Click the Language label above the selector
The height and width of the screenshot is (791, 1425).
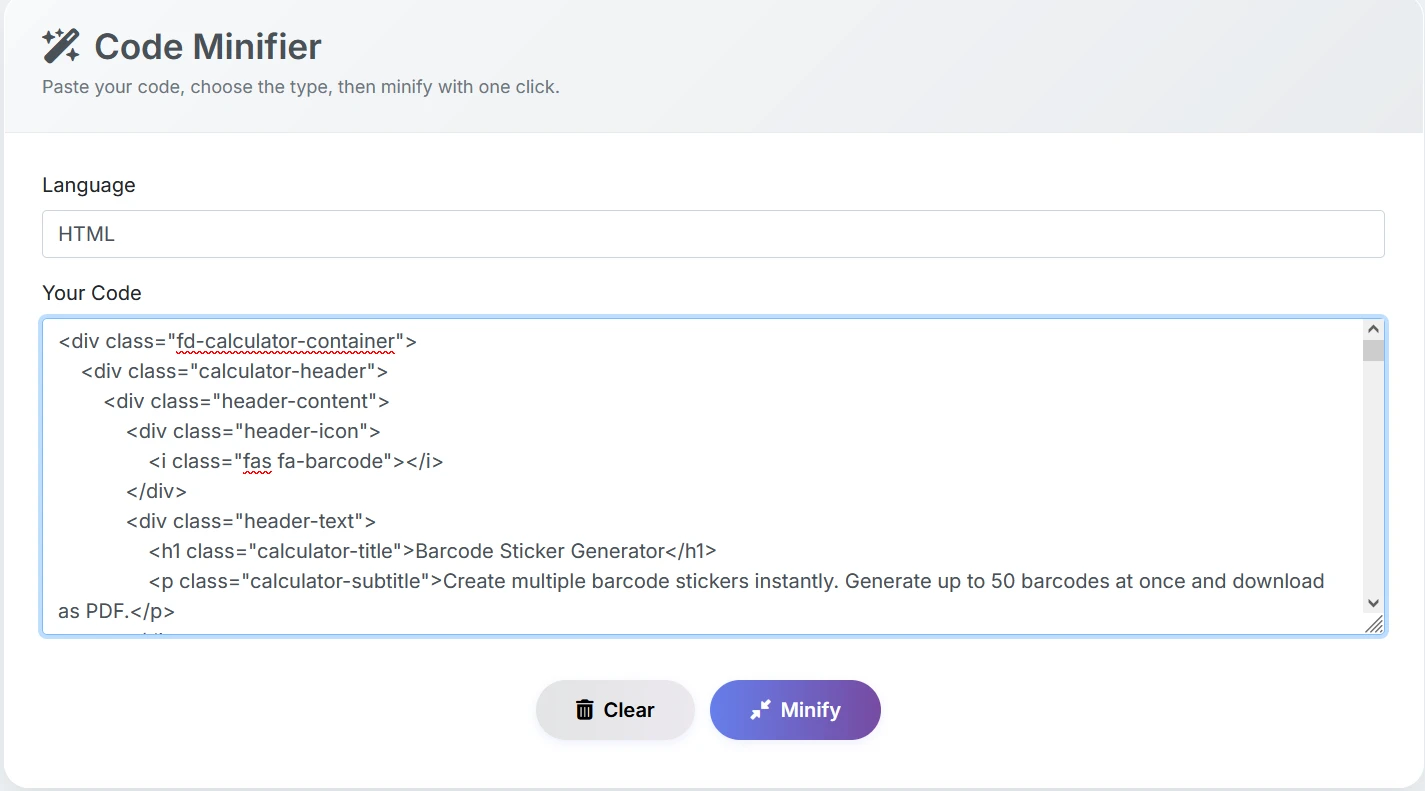point(88,185)
